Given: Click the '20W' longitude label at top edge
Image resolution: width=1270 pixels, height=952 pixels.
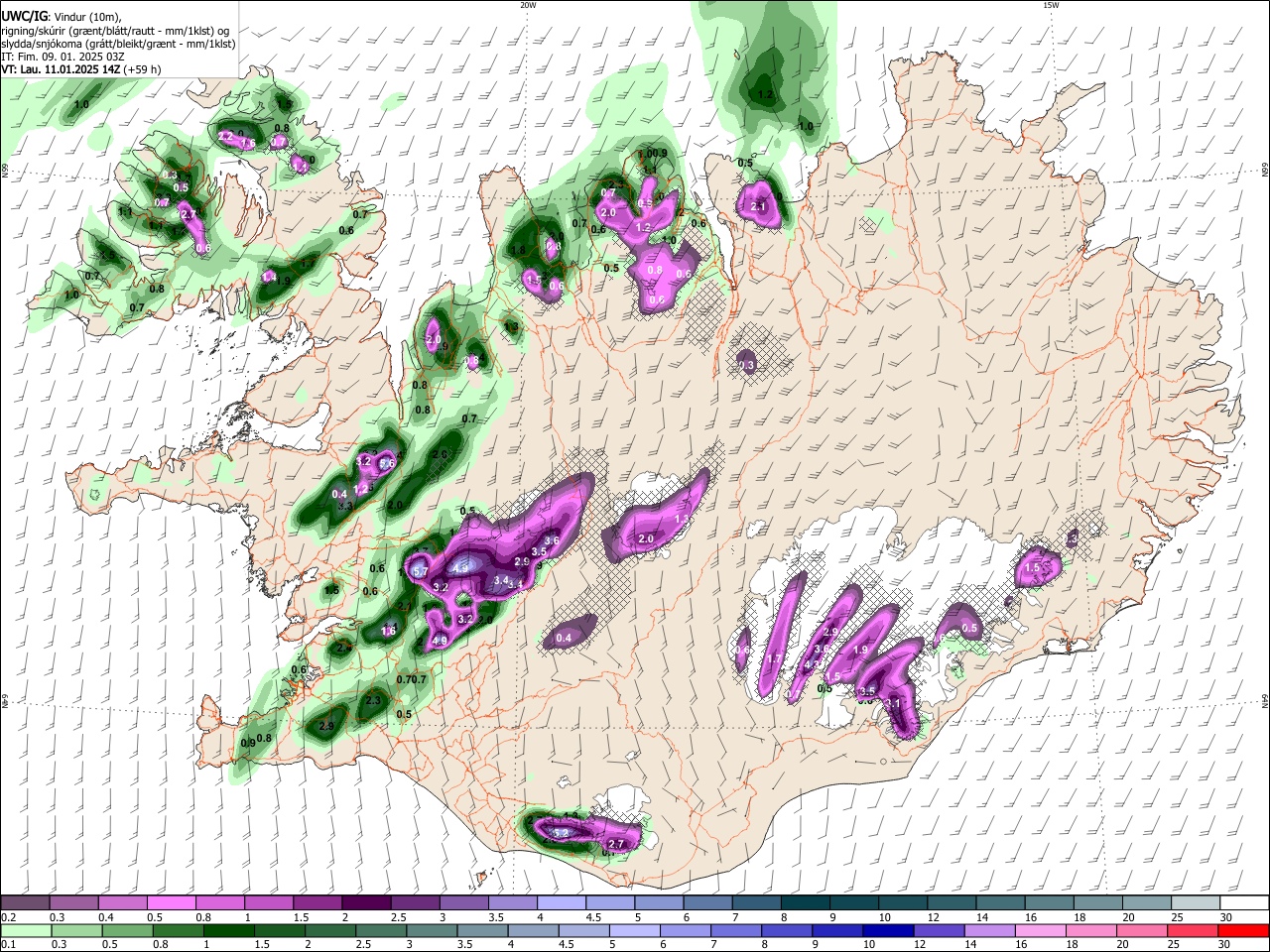Looking at the screenshot, I should point(528,5).
